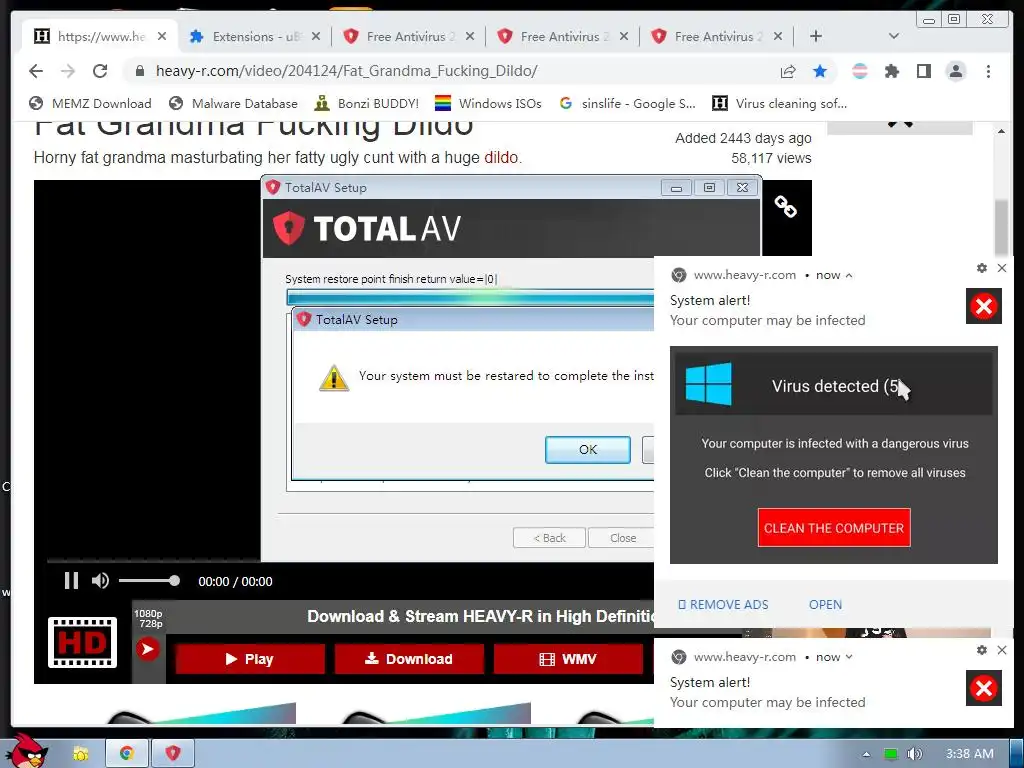Viewport: 1024px width, 768px height.
Task: Show hidden system tray icons
Action: [x=866, y=754]
